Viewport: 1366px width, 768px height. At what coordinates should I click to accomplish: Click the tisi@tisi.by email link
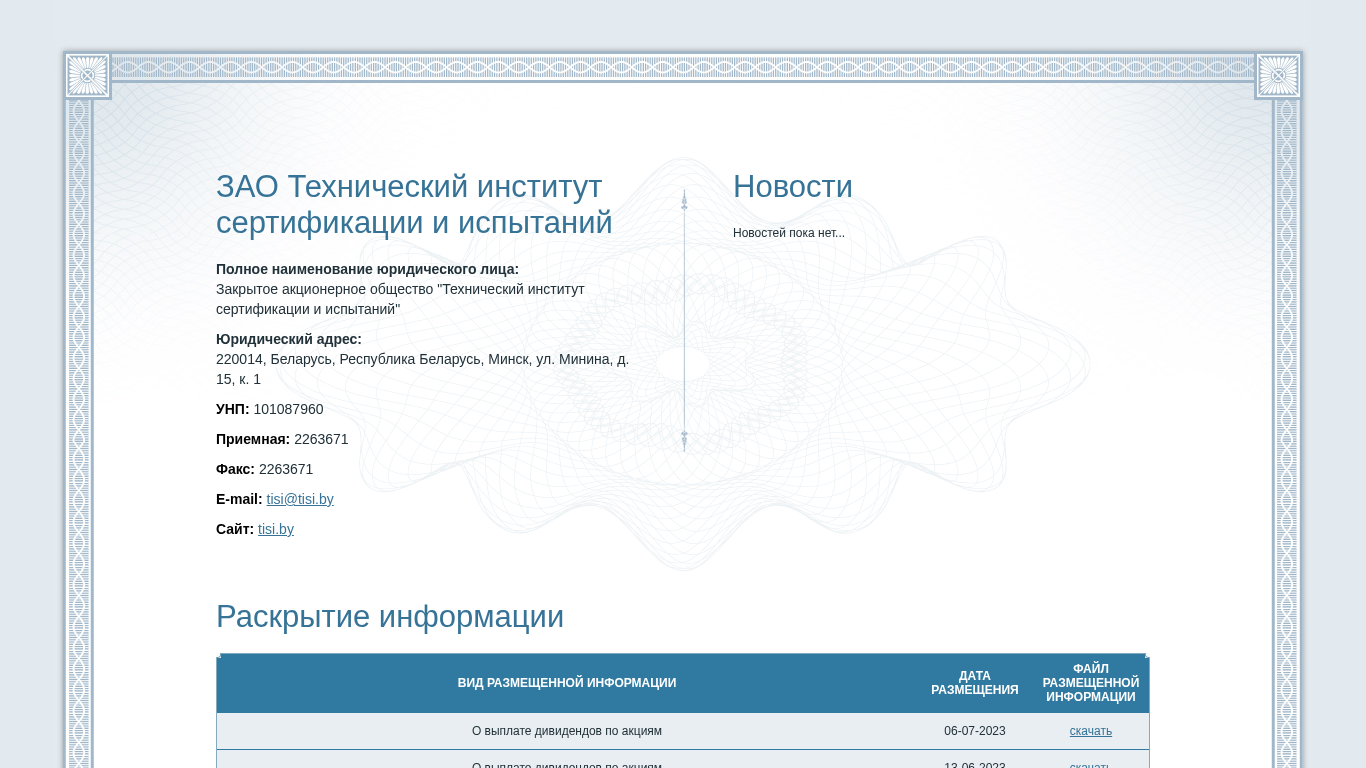300,499
